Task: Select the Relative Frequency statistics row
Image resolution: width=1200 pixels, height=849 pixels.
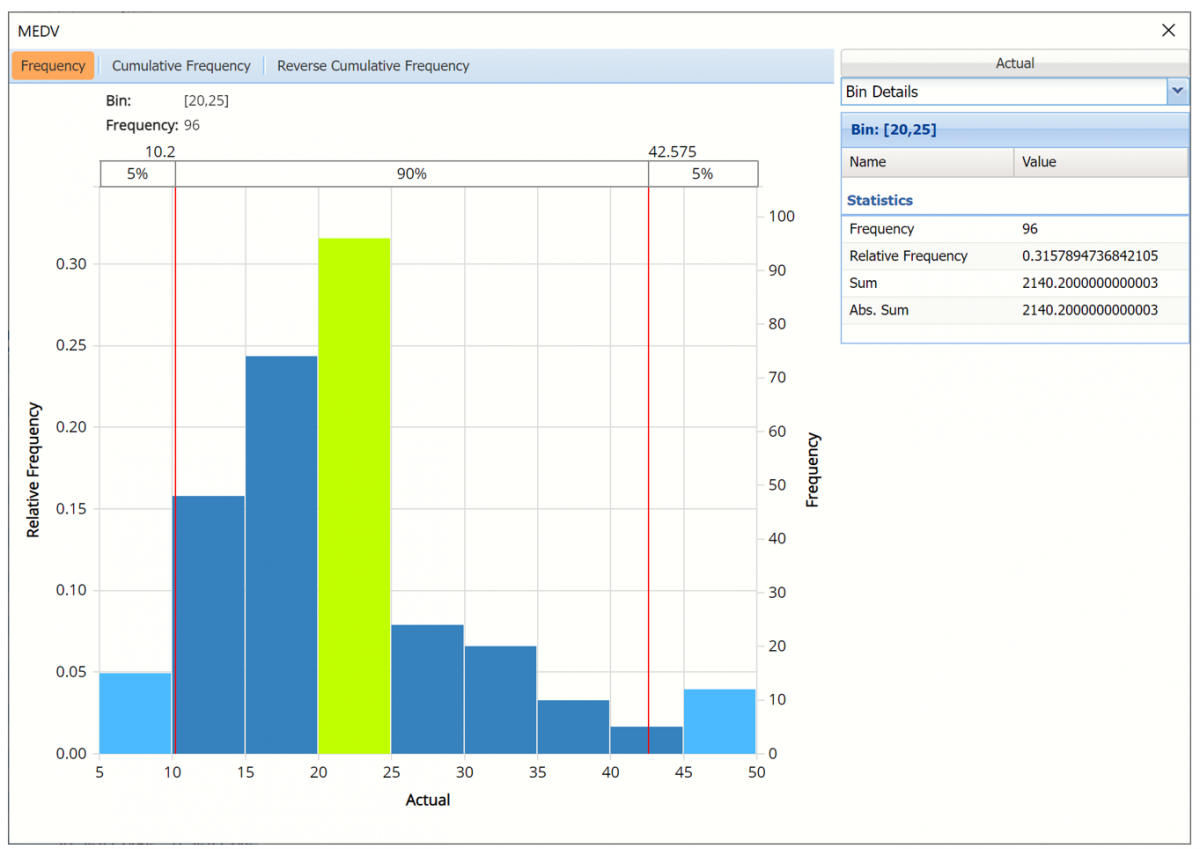Action: (927, 256)
